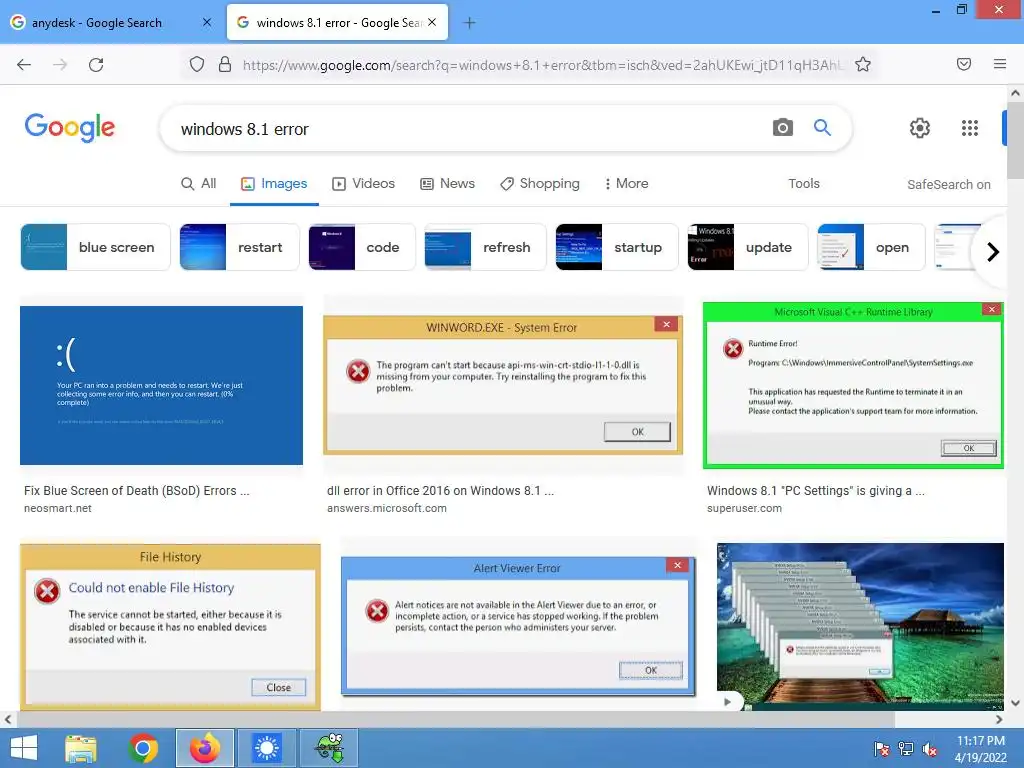This screenshot has height=768, width=1024.
Task: Visit answers.microsoft.com source link
Action: tap(387, 508)
